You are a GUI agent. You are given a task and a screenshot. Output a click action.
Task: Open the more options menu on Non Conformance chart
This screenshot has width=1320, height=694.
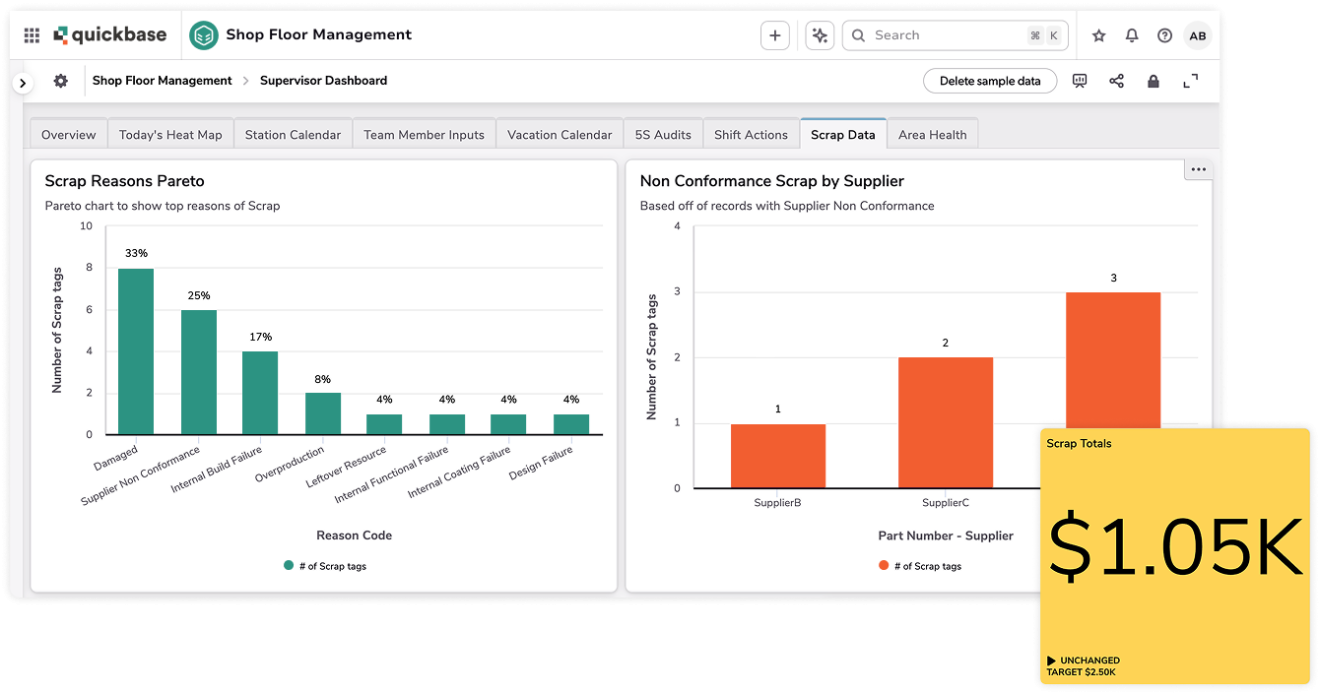click(1198, 169)
